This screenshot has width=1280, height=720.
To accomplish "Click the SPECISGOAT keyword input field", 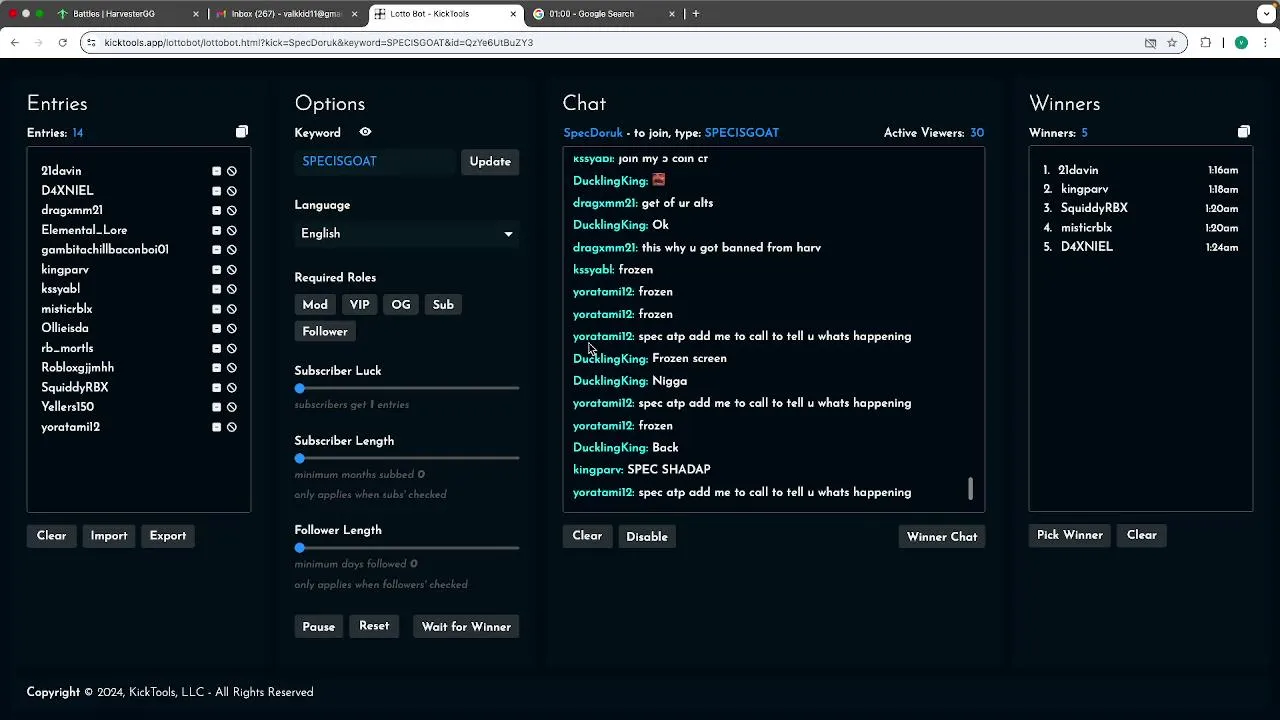I will pyautogui.click(x=377, y=162).
